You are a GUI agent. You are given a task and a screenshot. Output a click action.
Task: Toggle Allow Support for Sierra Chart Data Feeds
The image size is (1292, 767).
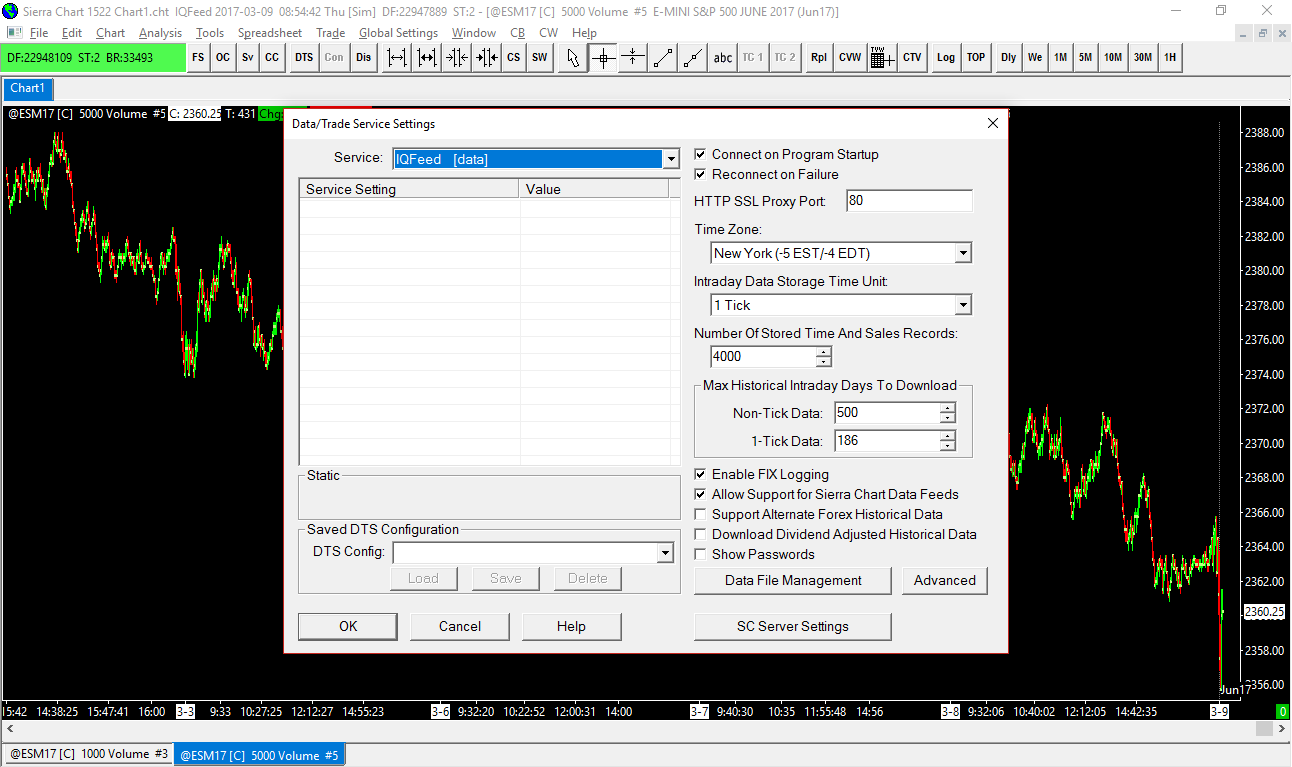[x=701, y=495]
